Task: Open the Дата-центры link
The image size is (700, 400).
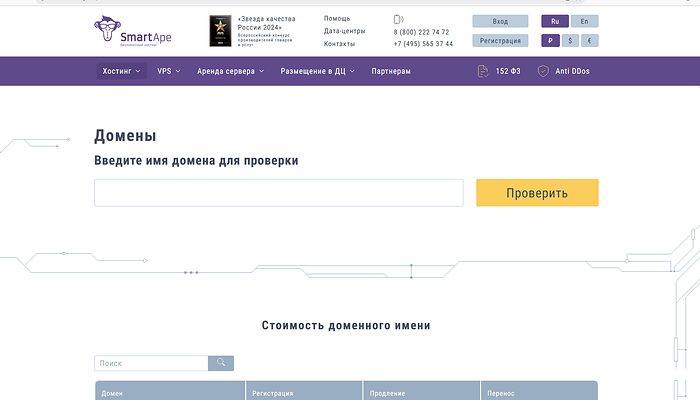Action: point(345,31)
